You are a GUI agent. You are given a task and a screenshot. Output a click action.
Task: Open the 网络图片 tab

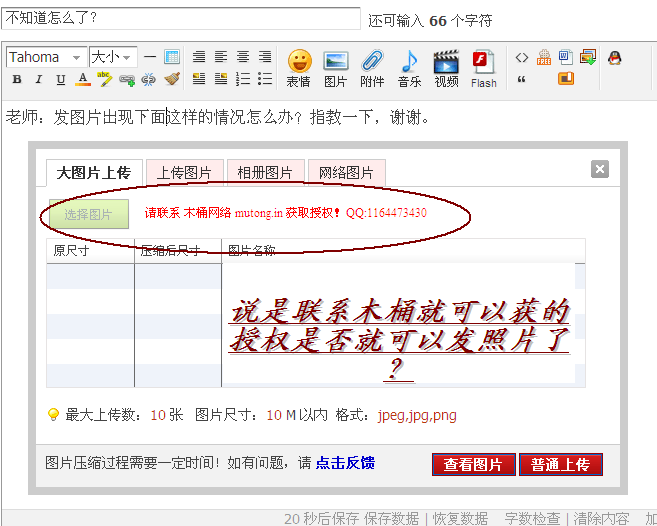(346, 173)
